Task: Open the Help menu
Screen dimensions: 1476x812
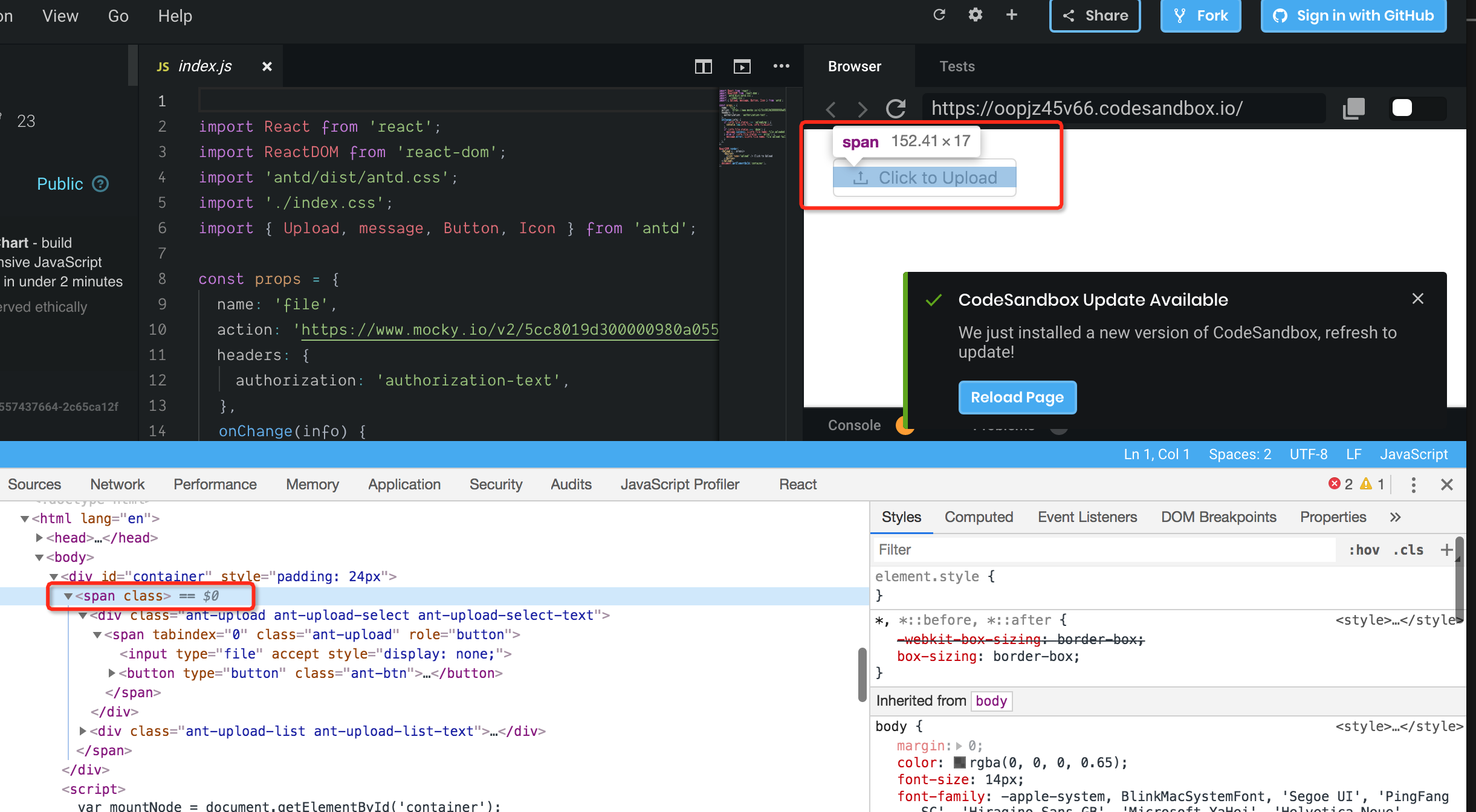Action: coord(175,16)
